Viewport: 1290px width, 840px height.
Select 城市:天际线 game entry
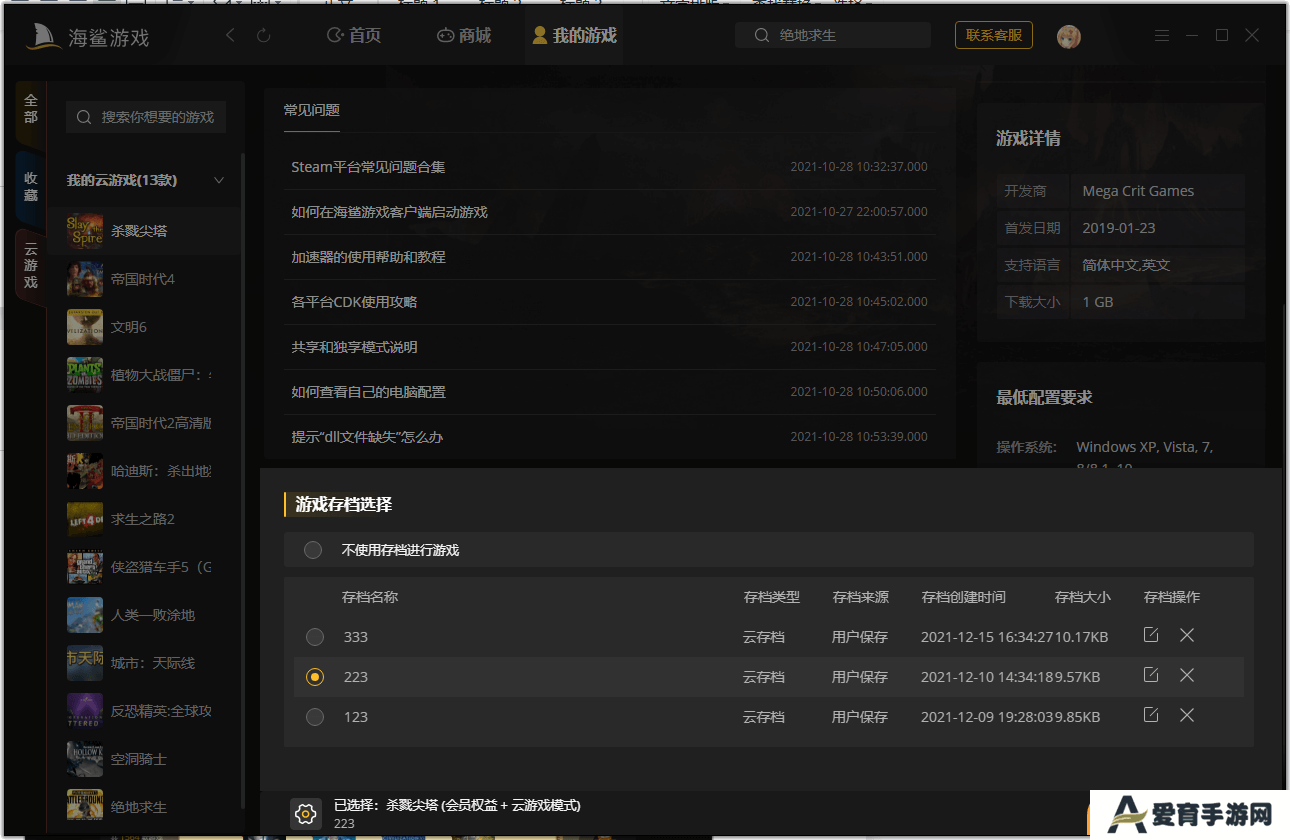(x=146, y=663)
